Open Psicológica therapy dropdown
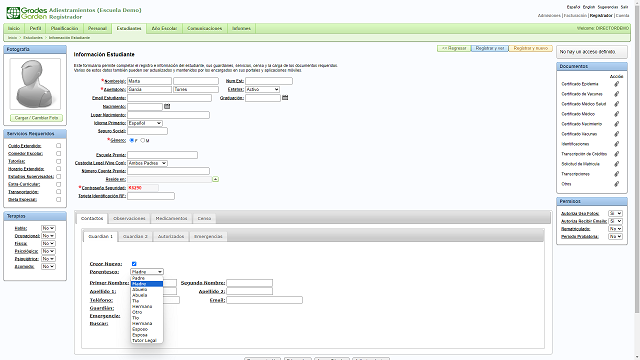Screen dimensions: 640x360 pos(48,251)
